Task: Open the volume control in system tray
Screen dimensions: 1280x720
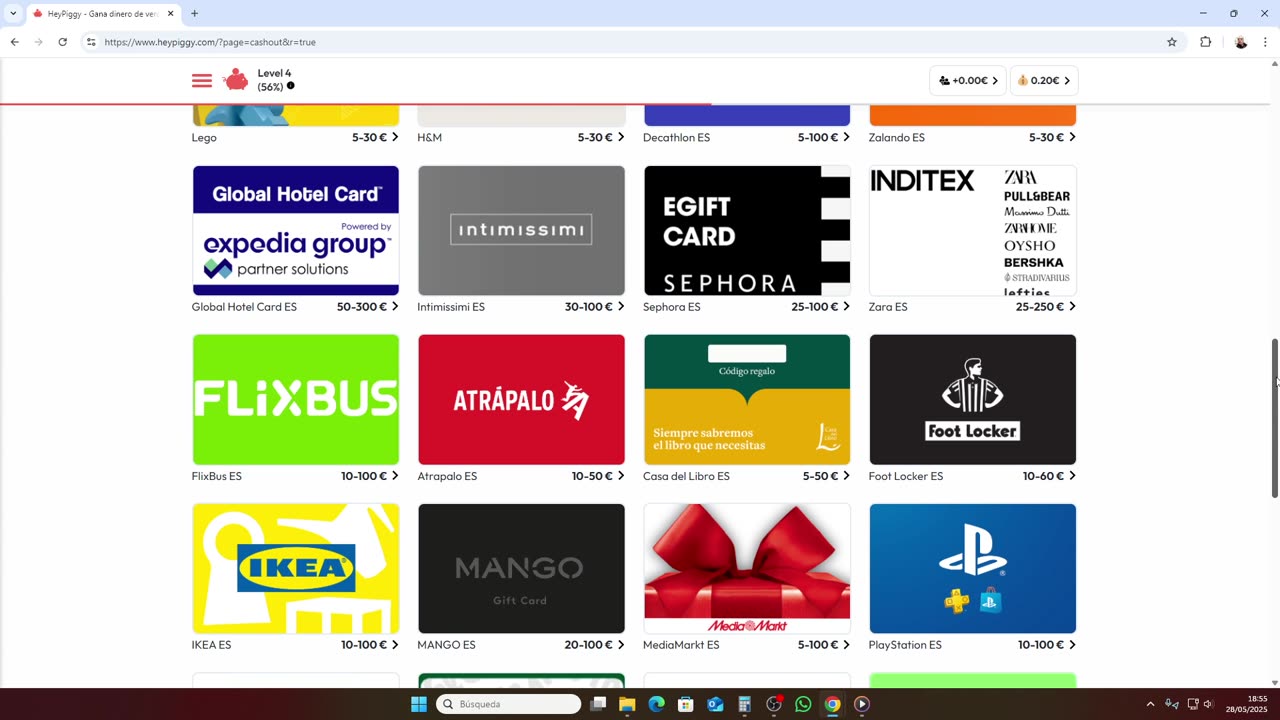Action: point(1209,704)
